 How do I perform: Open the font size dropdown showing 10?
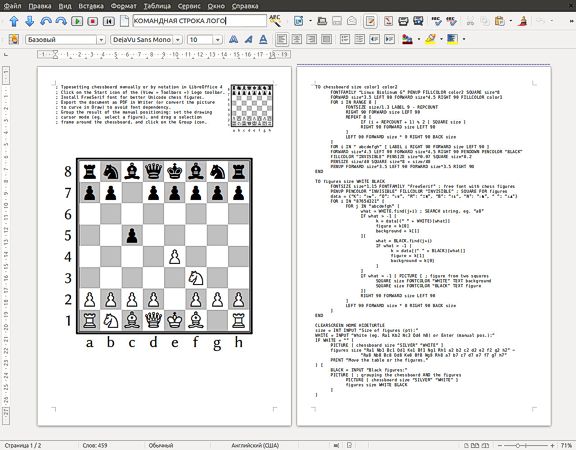[218, 40]
